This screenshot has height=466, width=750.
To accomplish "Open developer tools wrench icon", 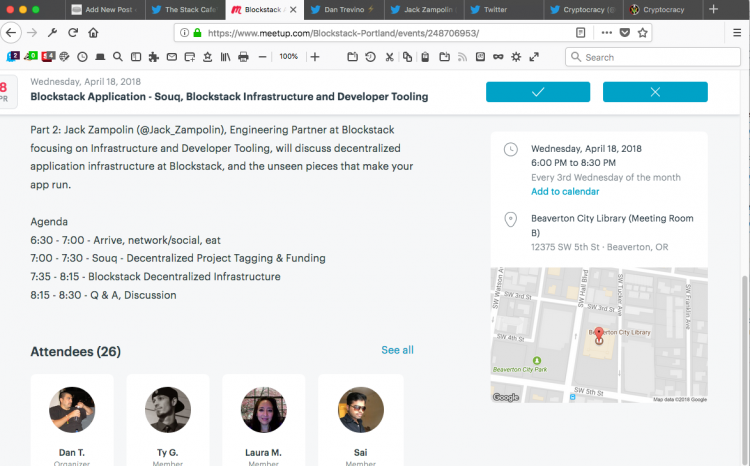I will pyautogui.click(x=53, y=33).
